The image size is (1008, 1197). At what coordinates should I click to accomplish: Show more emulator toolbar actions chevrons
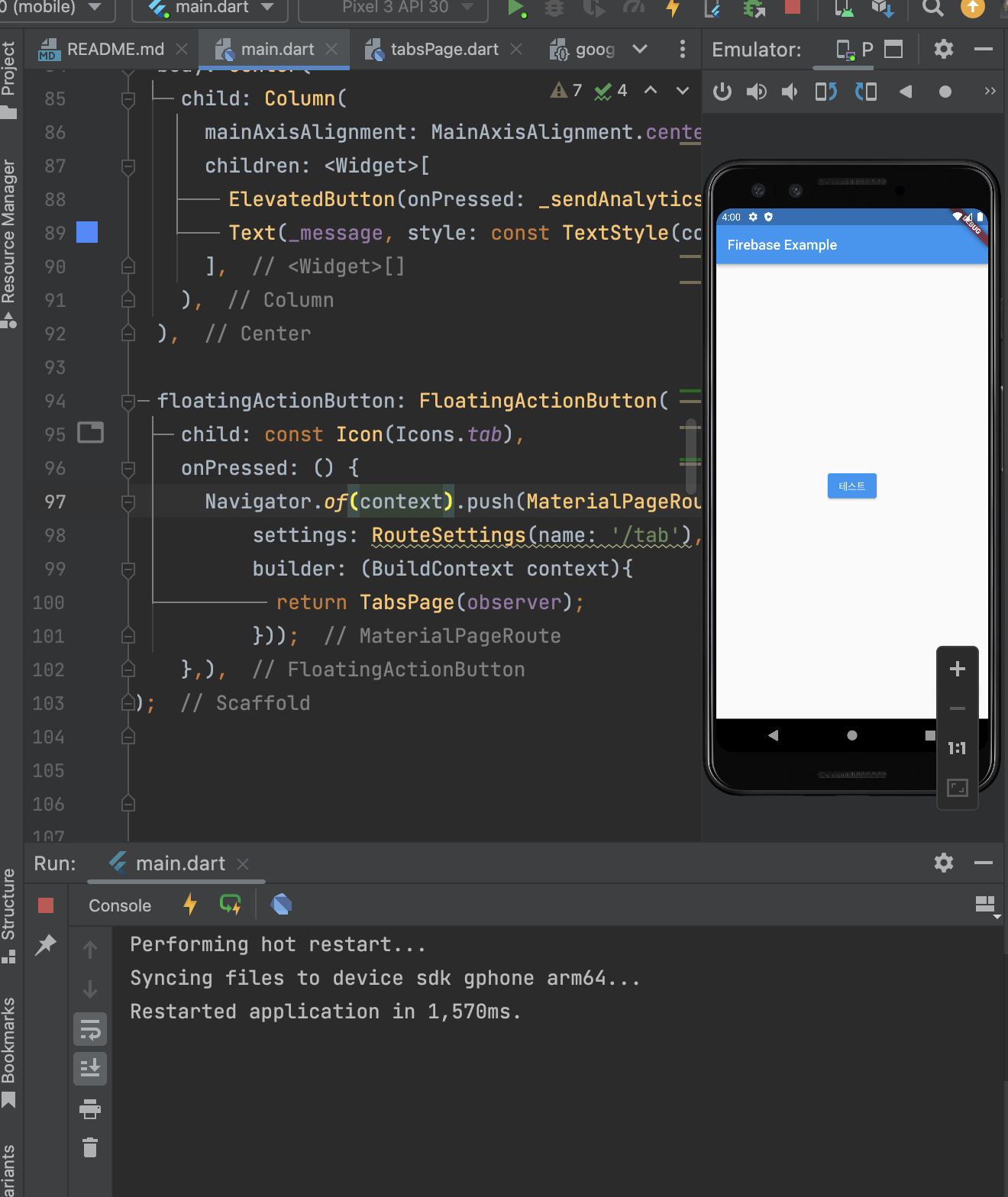pos(990,91)
